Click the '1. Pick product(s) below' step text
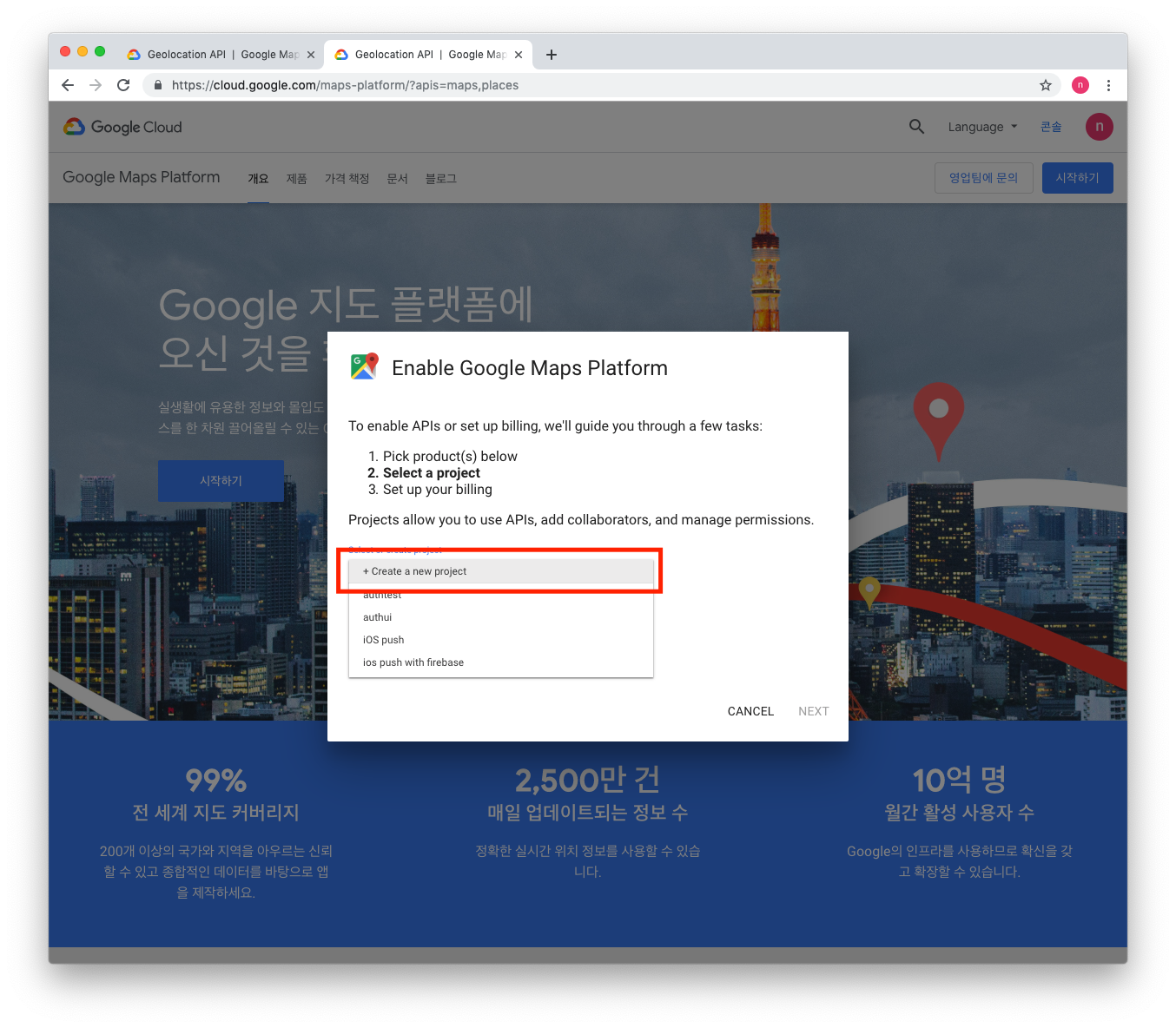Image resolution: width=1176 pixels, height=1028 pixels. 443,457
